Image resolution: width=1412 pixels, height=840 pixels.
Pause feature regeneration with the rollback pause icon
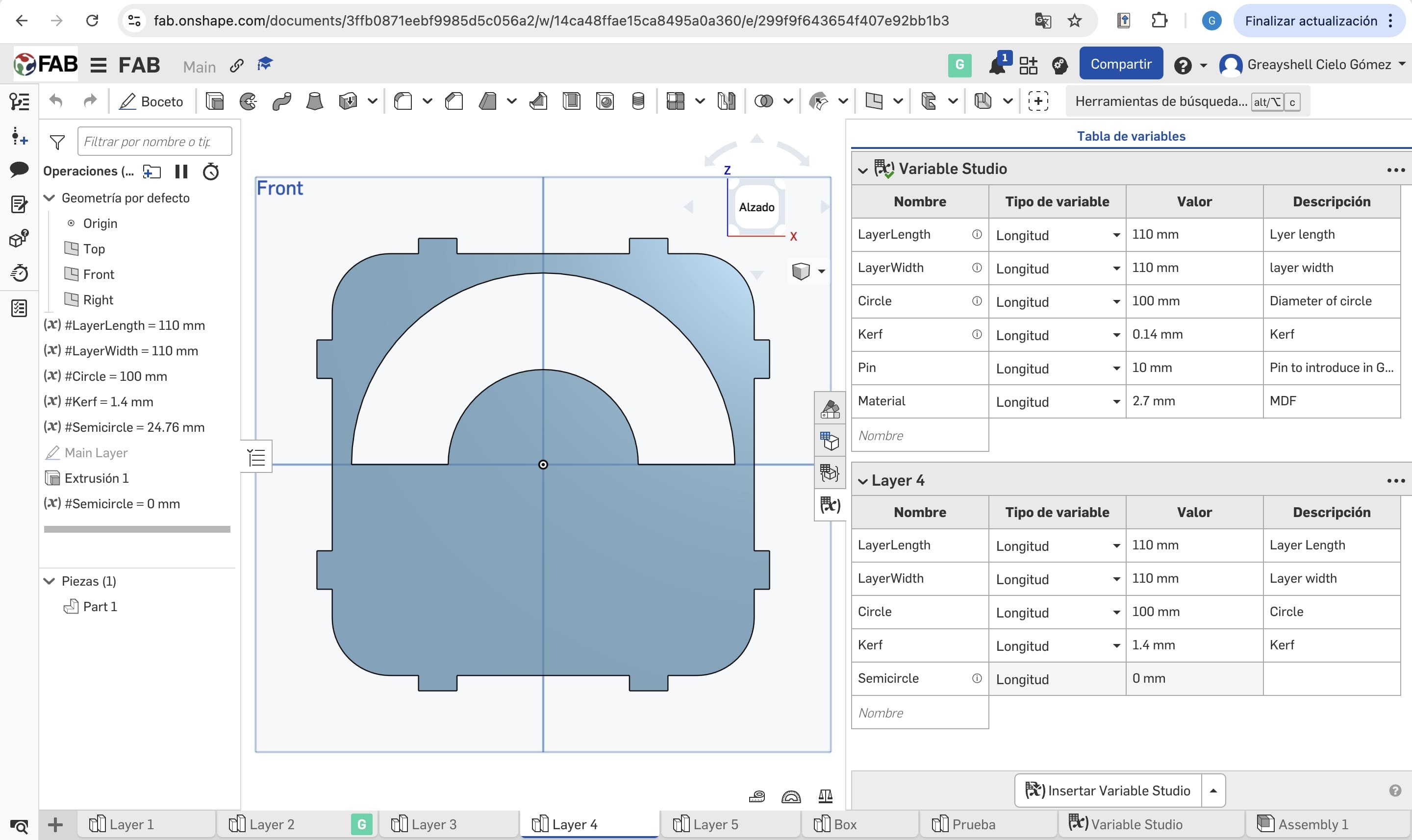[x=181, y=172]
